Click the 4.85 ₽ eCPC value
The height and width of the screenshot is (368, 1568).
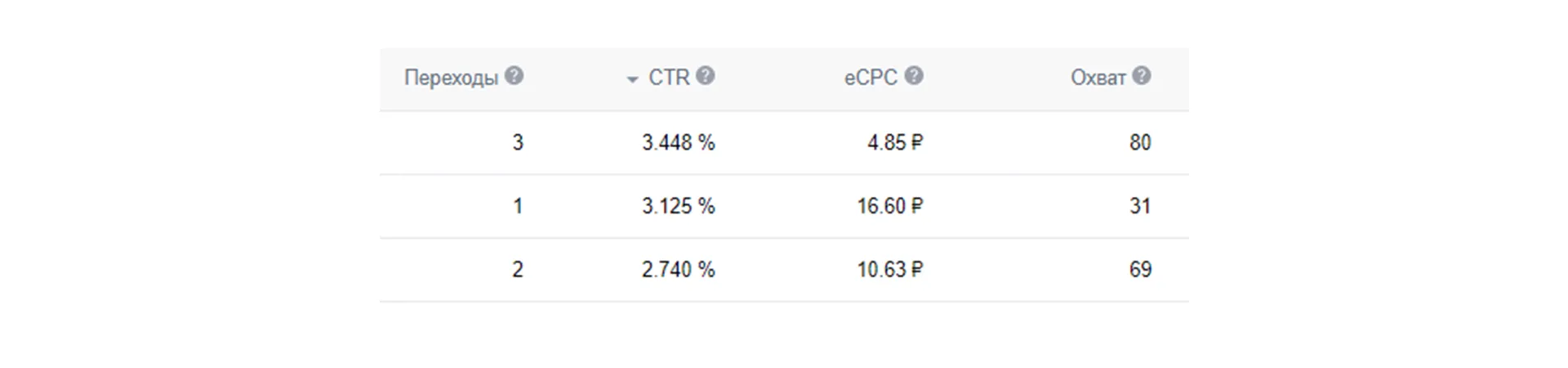pyautogui.click(x=894, y=142)
